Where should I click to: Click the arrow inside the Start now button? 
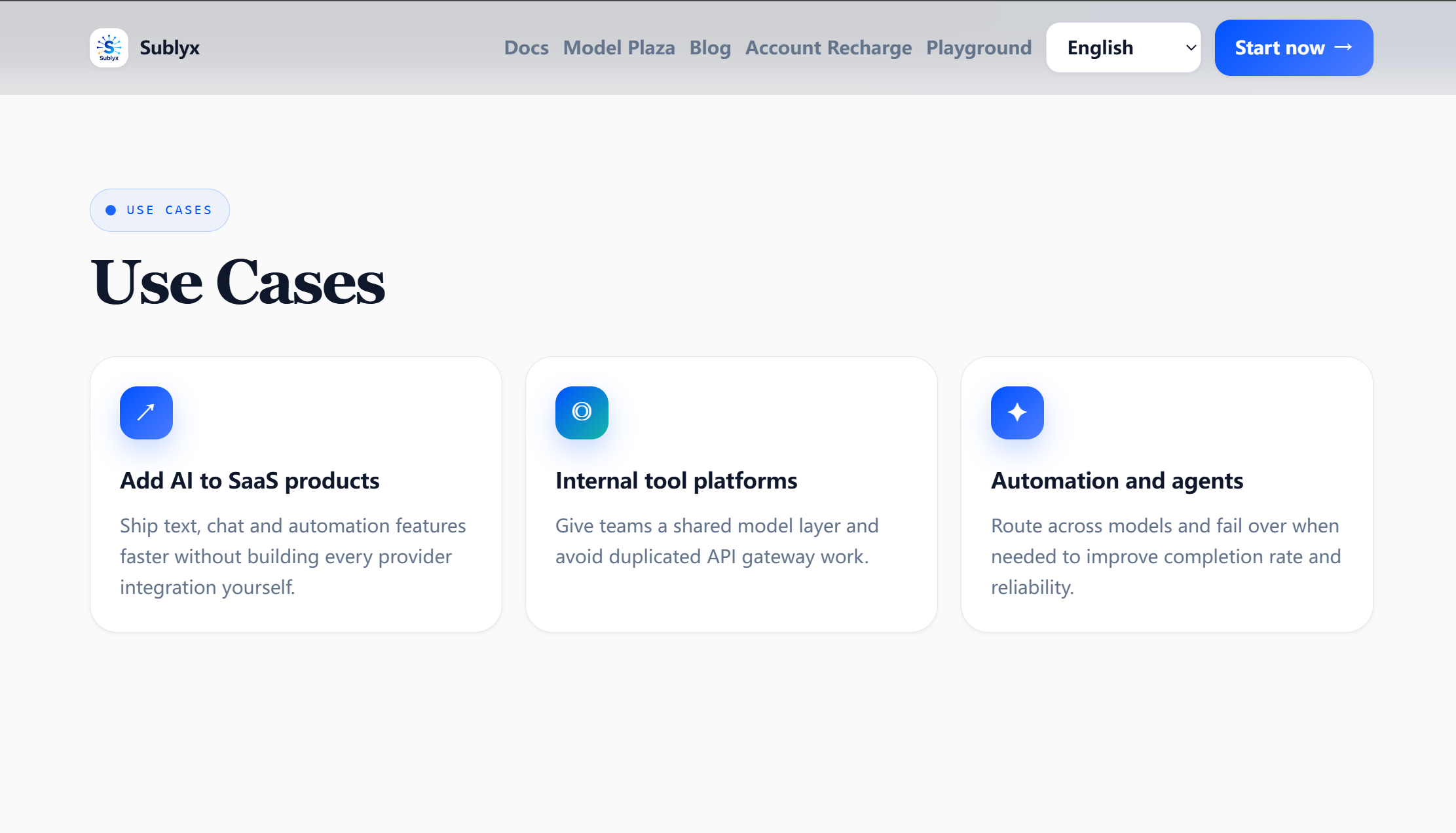click(1343, 47)
